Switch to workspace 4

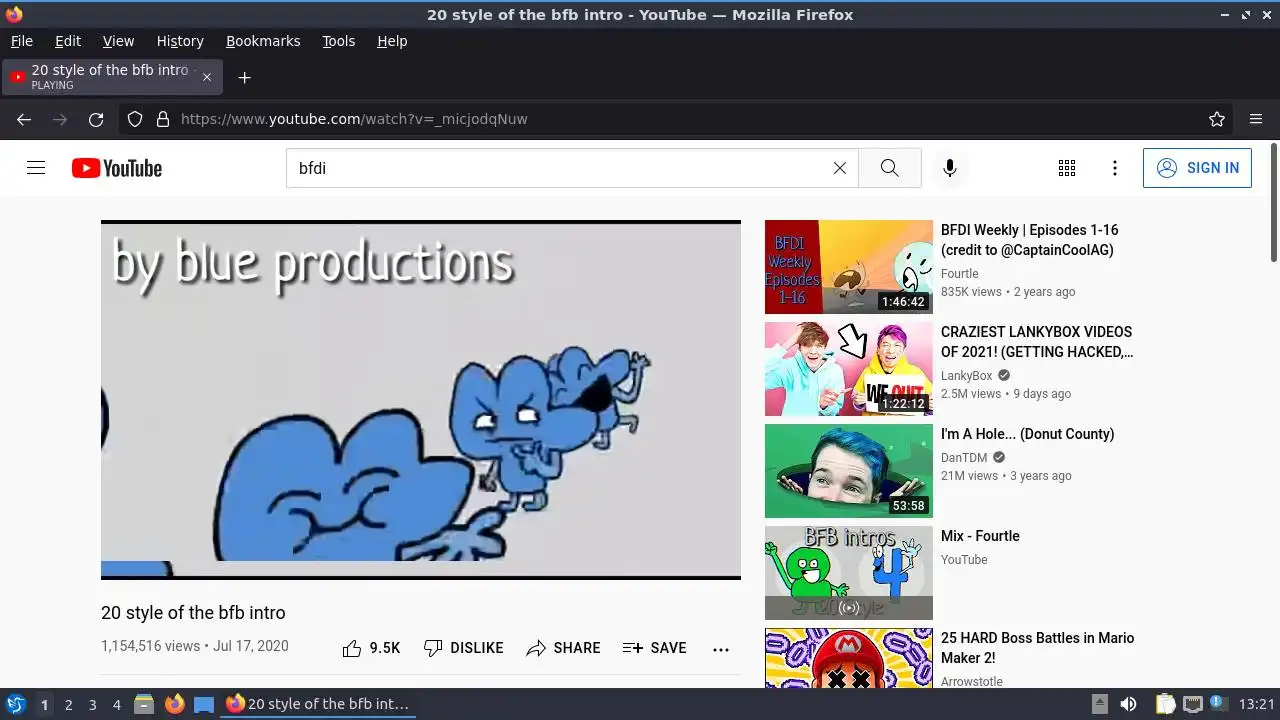click(x=116, y=705)
